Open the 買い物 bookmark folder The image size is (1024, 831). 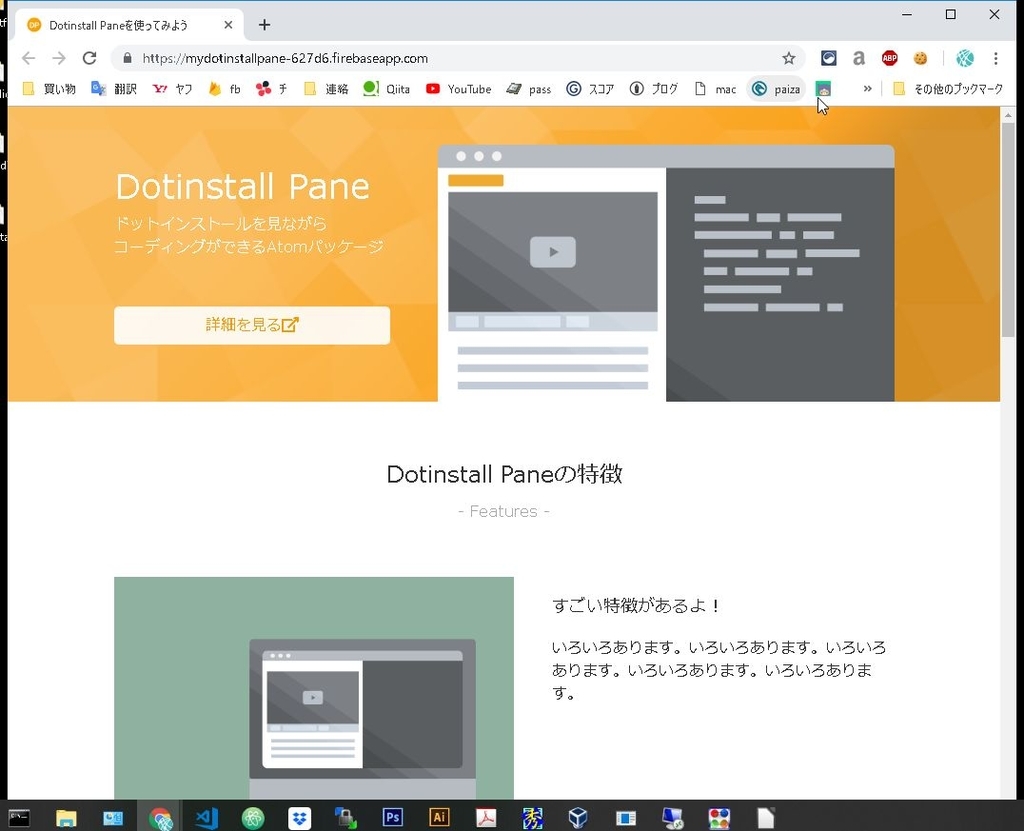click(x=49, y=89)
